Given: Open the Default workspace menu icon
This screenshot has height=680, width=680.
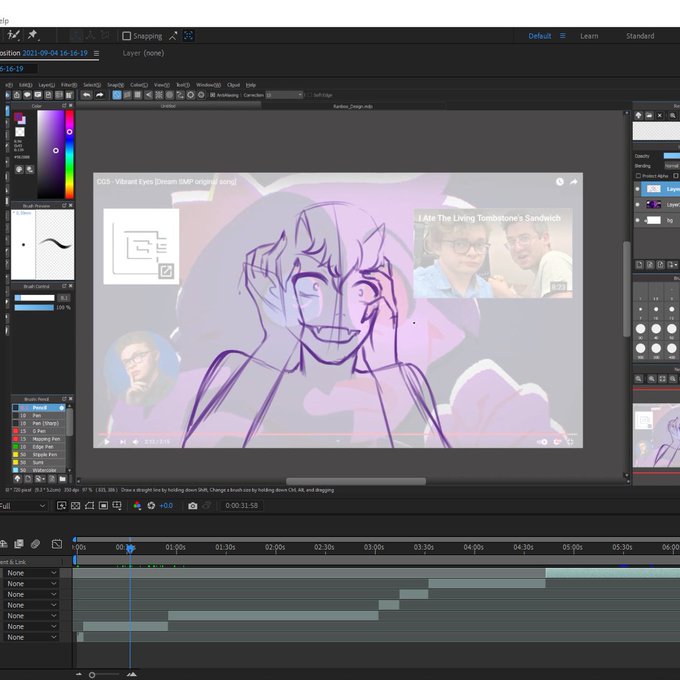Looking at the screenshot, I should point(562,36).
